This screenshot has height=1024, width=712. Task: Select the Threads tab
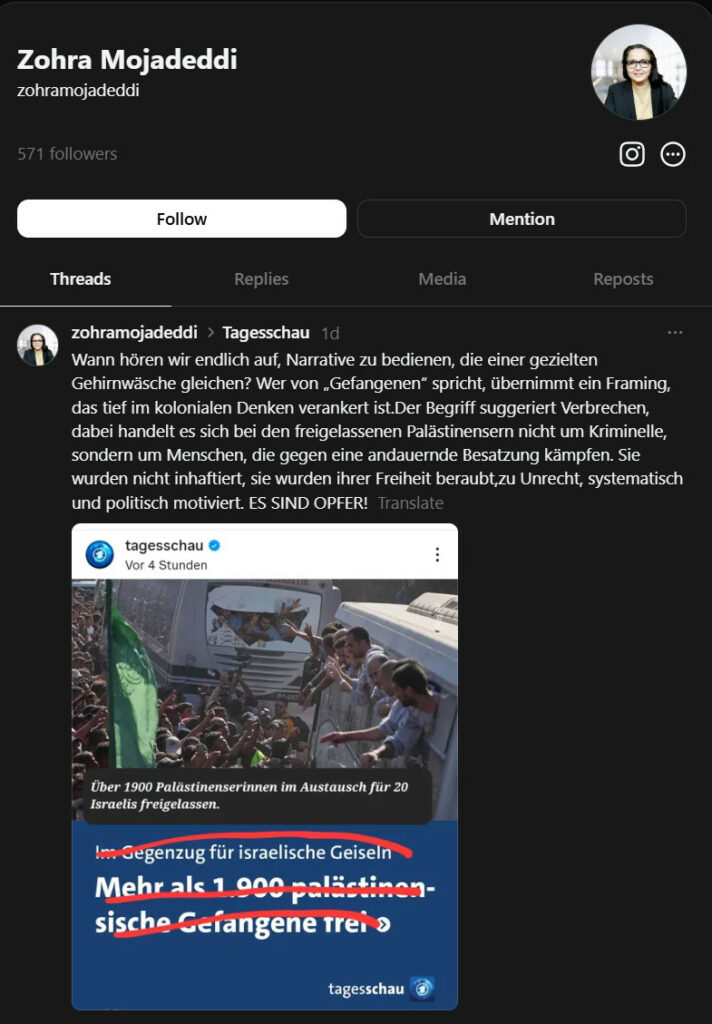point(81,279)
